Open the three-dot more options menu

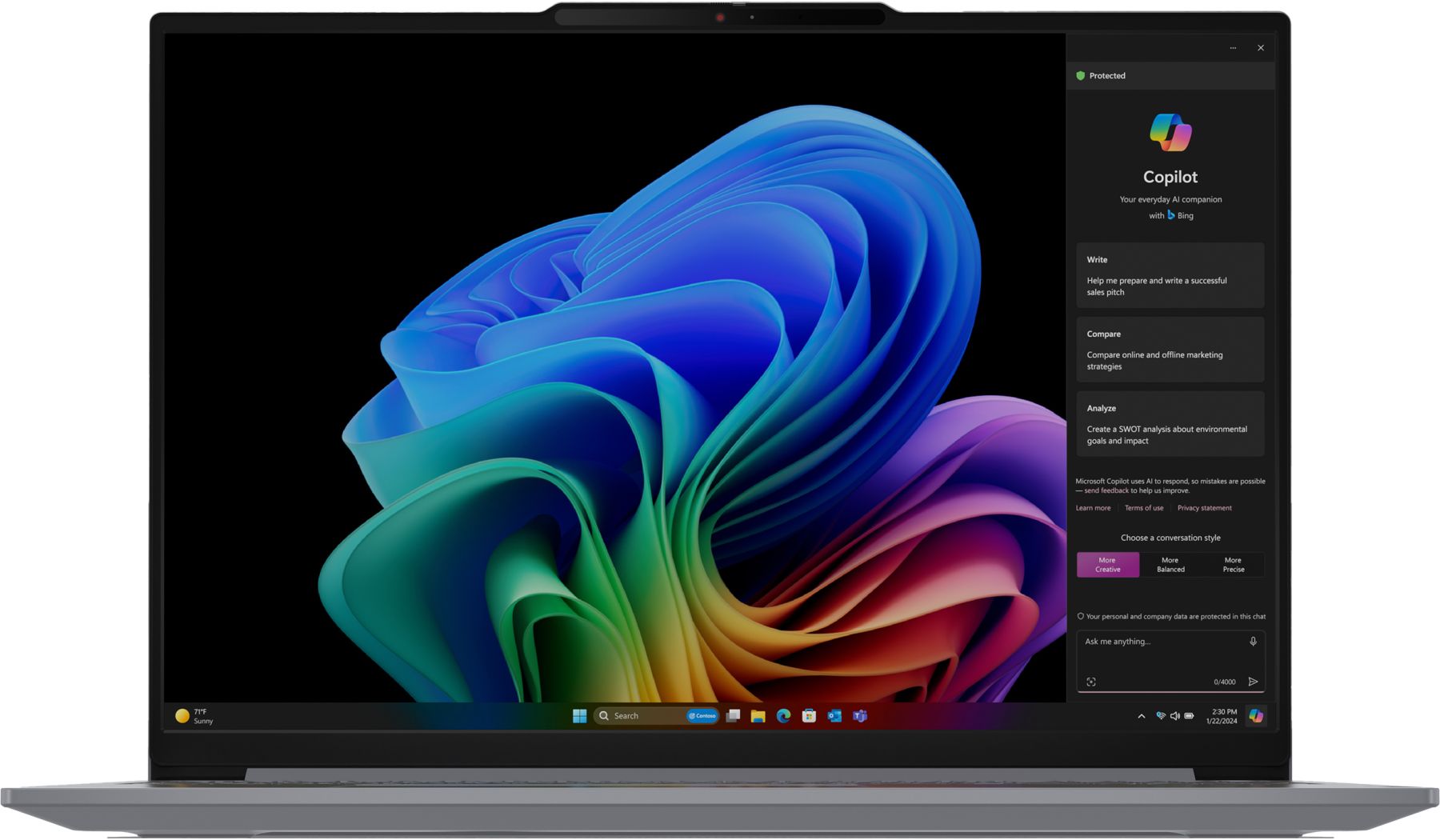[x=1233, y=48]
